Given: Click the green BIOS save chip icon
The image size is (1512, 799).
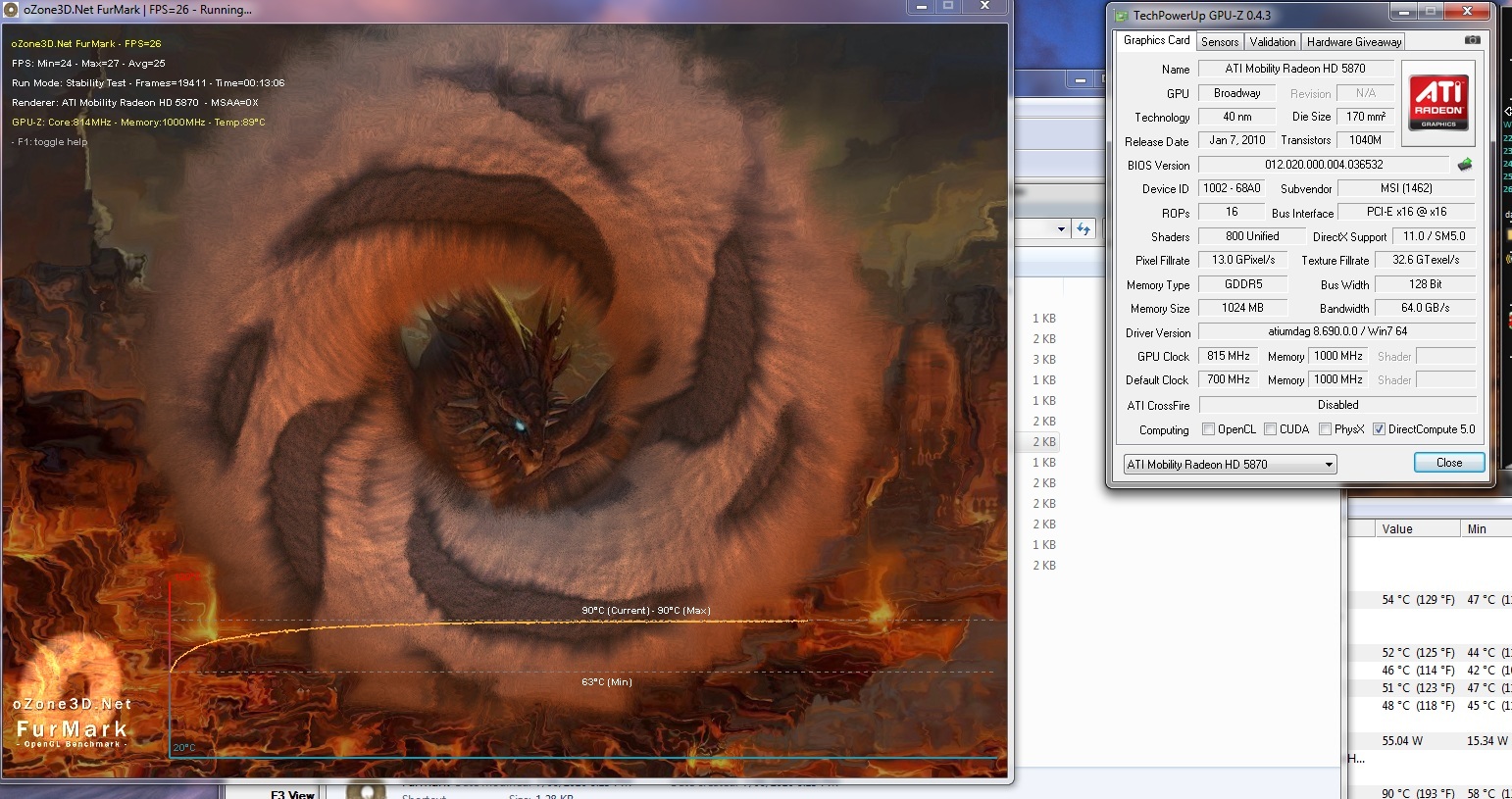Looking at the screenshot, I should 1465,165.
